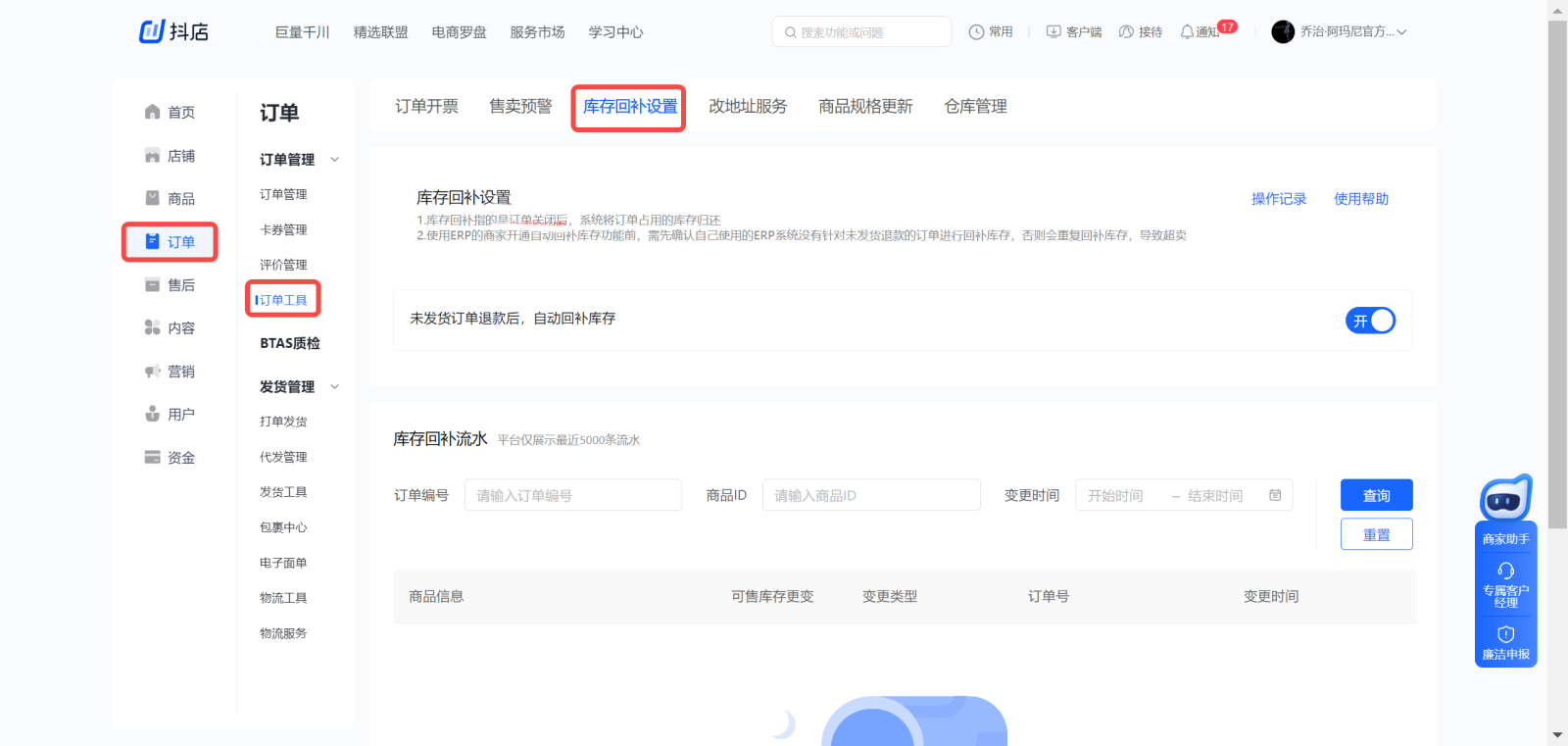Open the 操作记录 link
This screenshot has height=746, width=1568.
[x=1279, y=199]
